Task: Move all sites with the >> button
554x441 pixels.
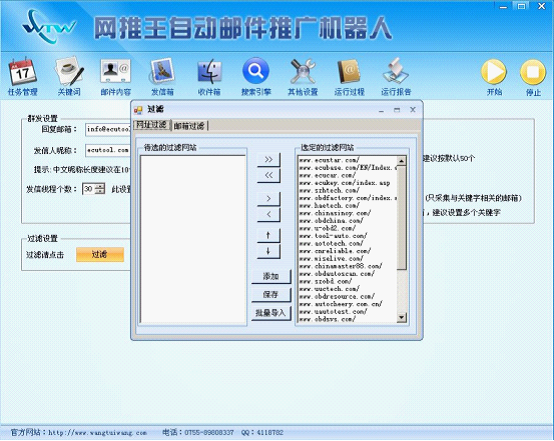Action: click(x=269, y=159)
